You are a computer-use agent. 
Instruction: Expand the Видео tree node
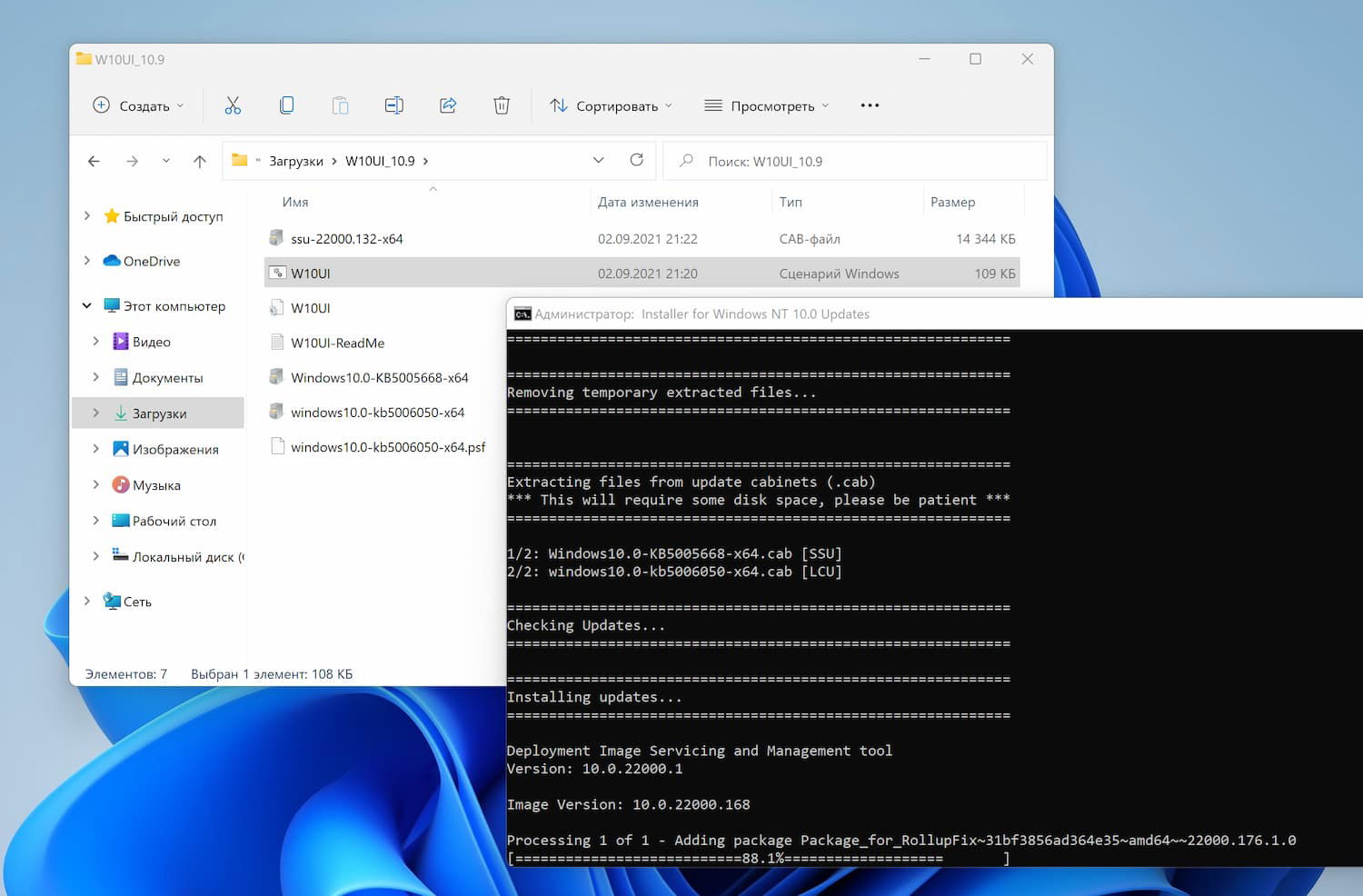[96, 342]
